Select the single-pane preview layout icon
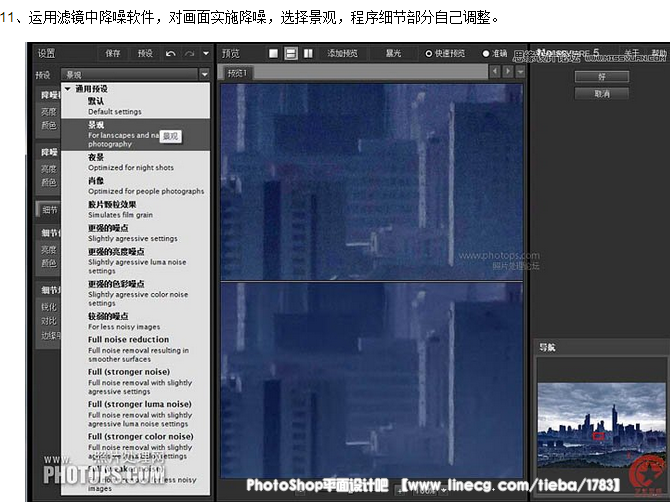Image resolution: width=670 pixels, height=502 pixels. pyautogui.click(x=273, y=53)
